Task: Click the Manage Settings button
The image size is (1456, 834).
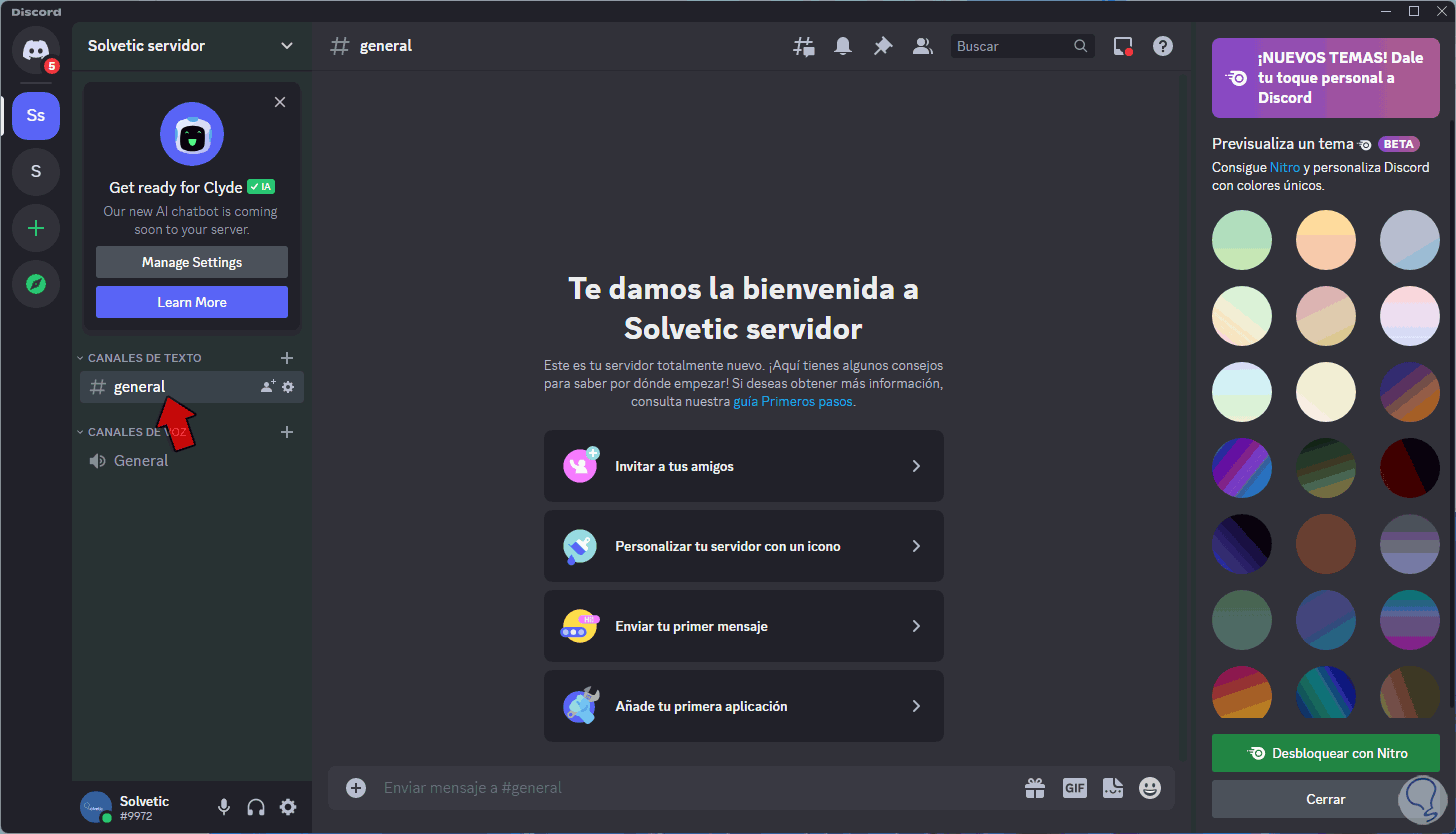Action: (x=192, y=262)
